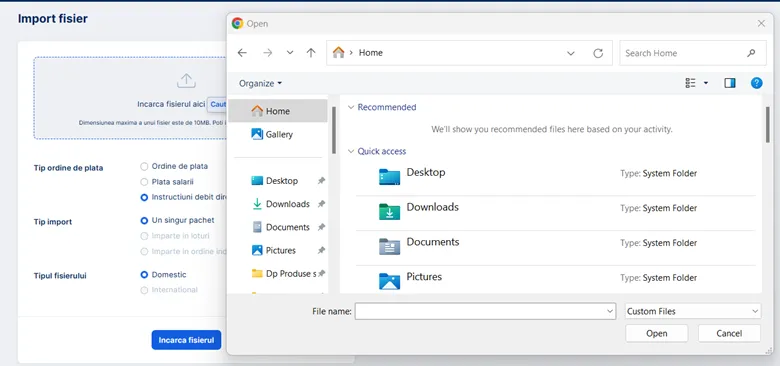
Task: Select Un singur pachet radio button
Action: click(144, 220)
